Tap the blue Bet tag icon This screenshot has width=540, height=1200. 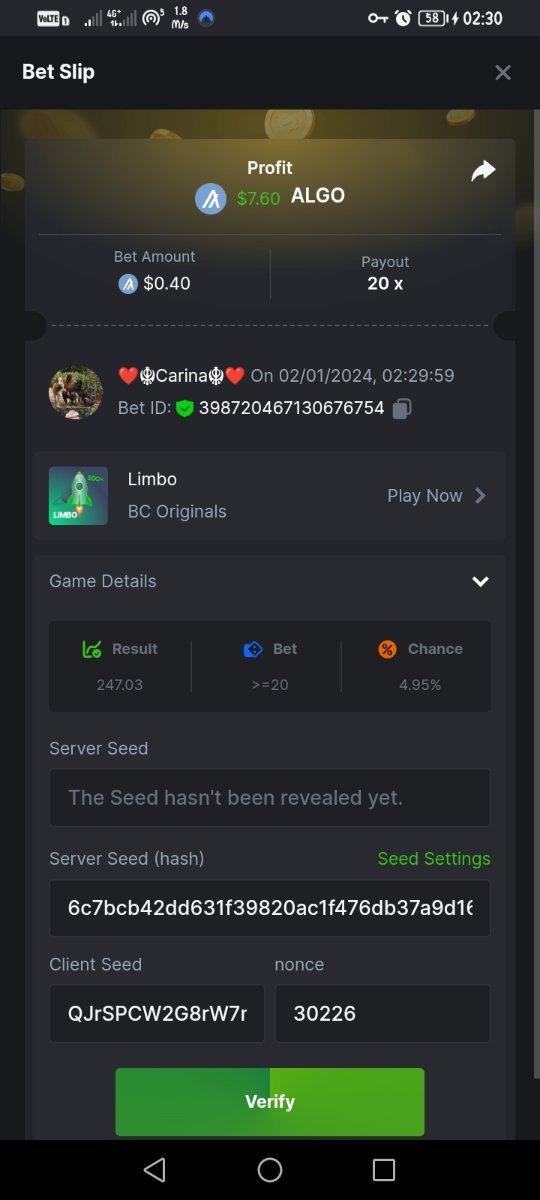click(253, 649)
